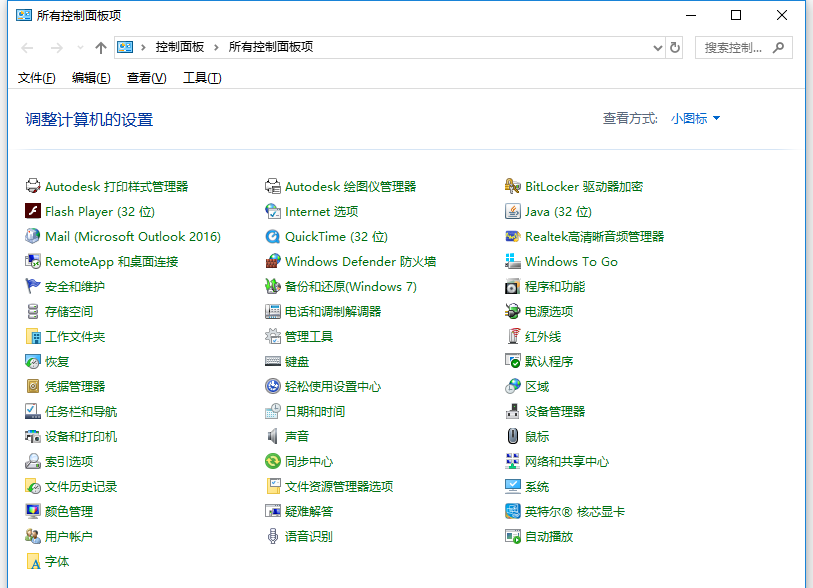Click the back navigation arrow
This screenshot has height=588, width=813.
point(27,48)
